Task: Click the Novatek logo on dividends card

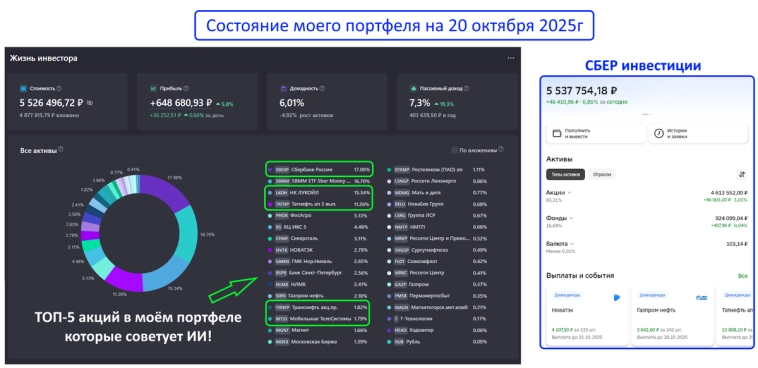Action: pos(617,297)
